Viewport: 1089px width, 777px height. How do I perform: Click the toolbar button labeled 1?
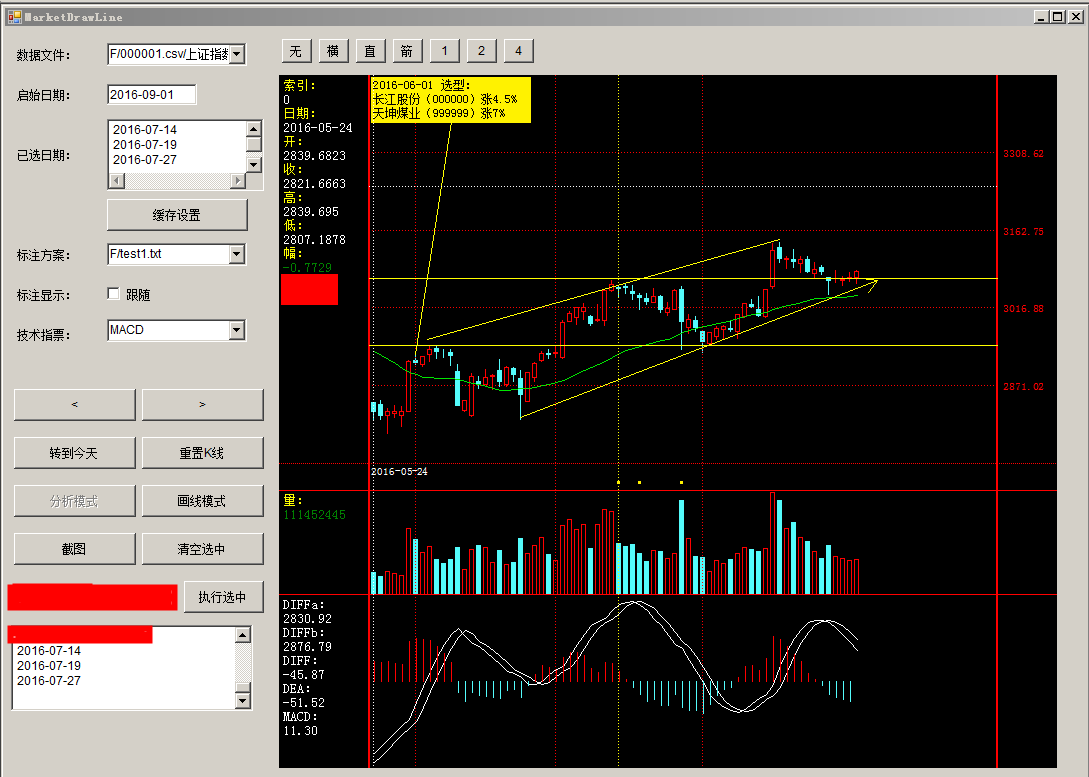[x=444, y=51]
